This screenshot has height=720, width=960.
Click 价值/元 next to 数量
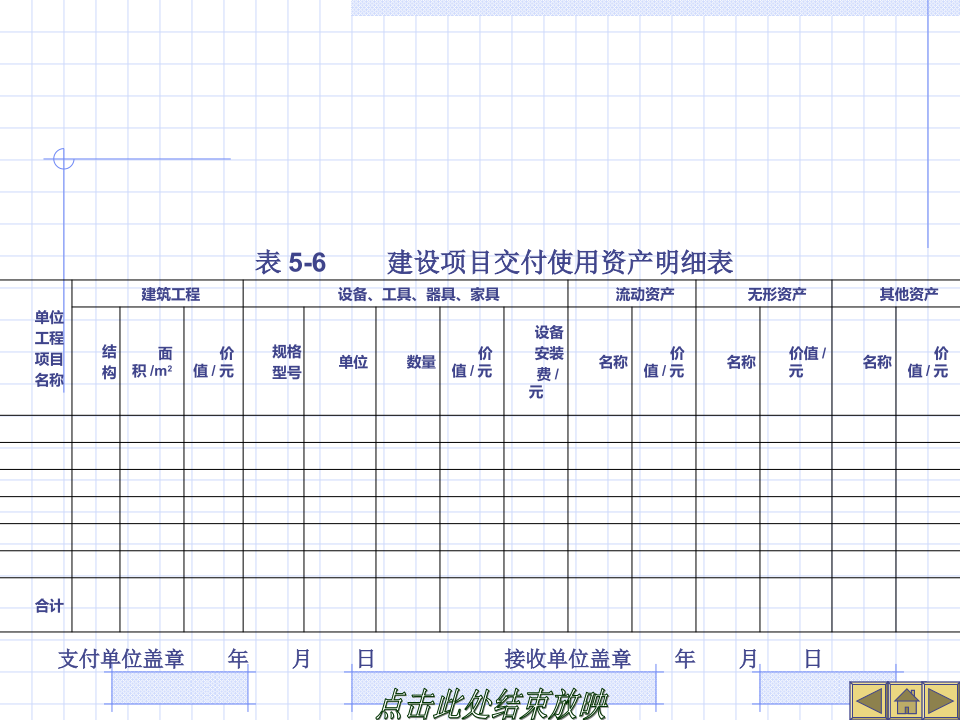coord(472,362)
